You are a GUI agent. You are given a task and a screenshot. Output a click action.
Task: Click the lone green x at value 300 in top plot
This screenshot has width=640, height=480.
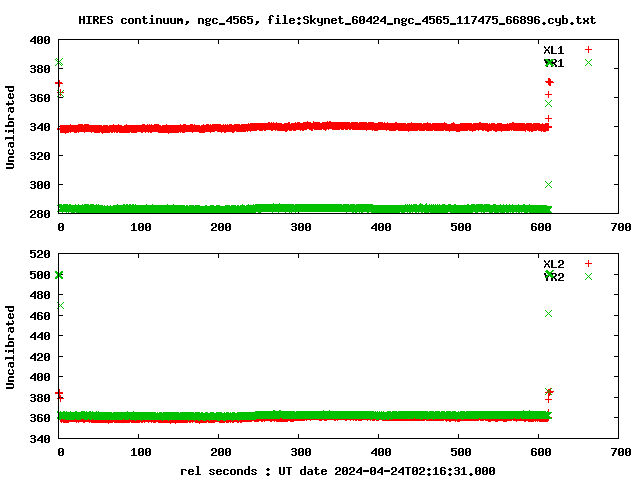(x=548, y=184)
